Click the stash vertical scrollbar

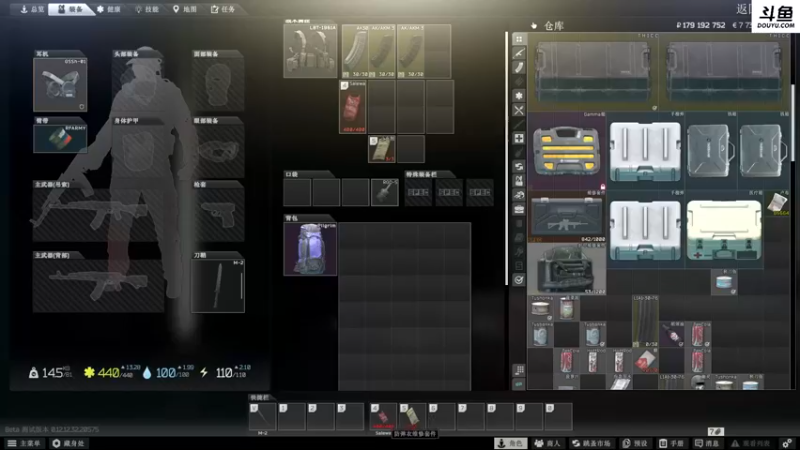[792, 122]
